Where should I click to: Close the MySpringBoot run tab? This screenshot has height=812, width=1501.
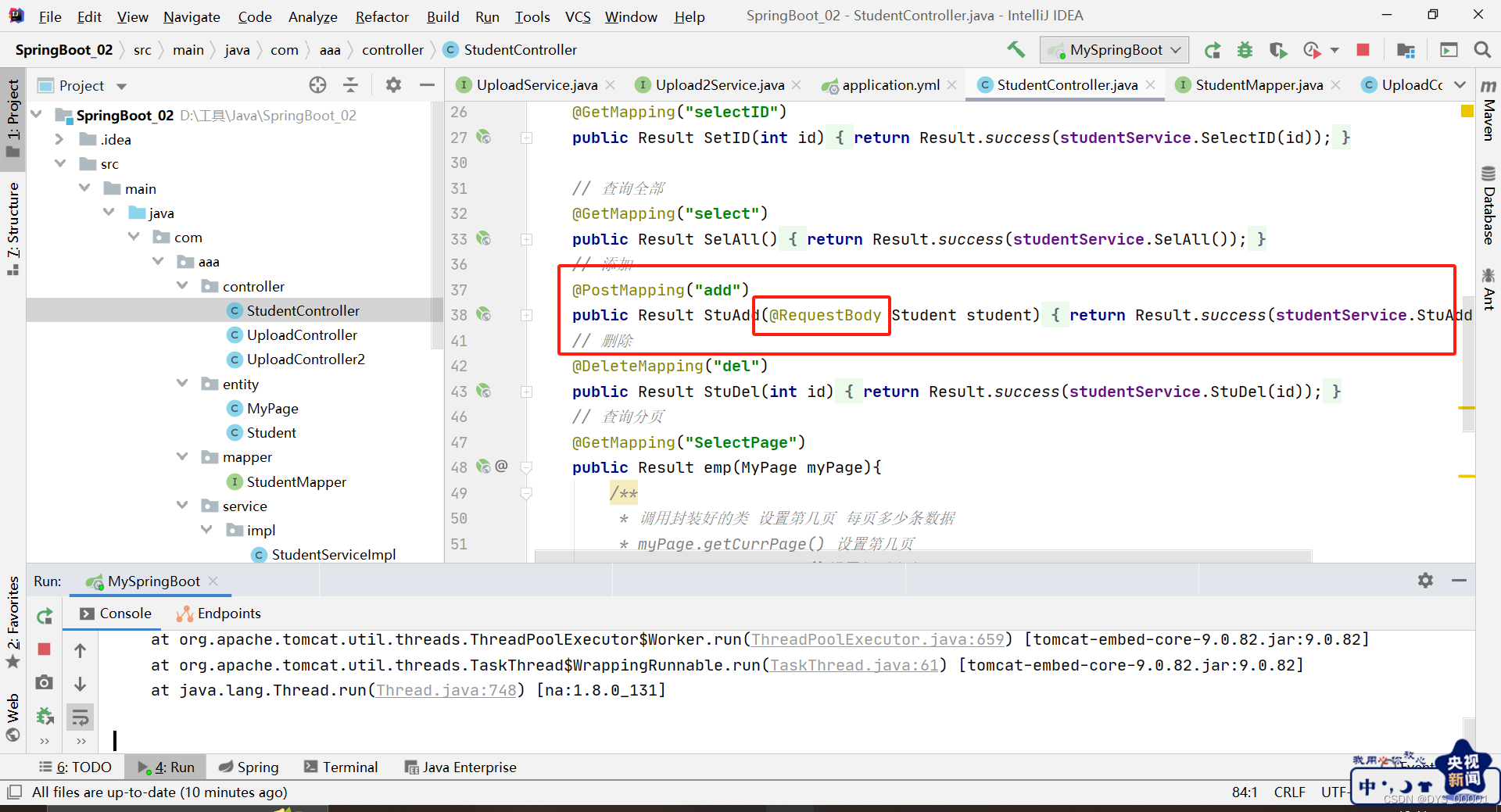pos(213,581)
